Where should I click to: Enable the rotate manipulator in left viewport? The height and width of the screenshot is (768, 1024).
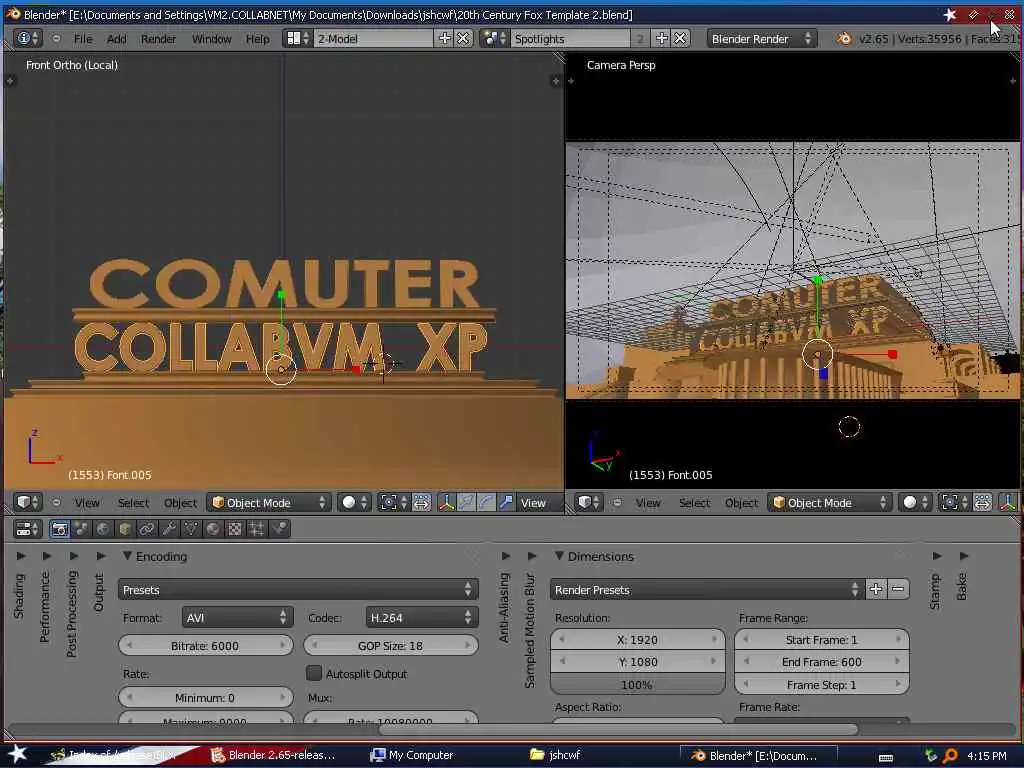coord(486,502)
